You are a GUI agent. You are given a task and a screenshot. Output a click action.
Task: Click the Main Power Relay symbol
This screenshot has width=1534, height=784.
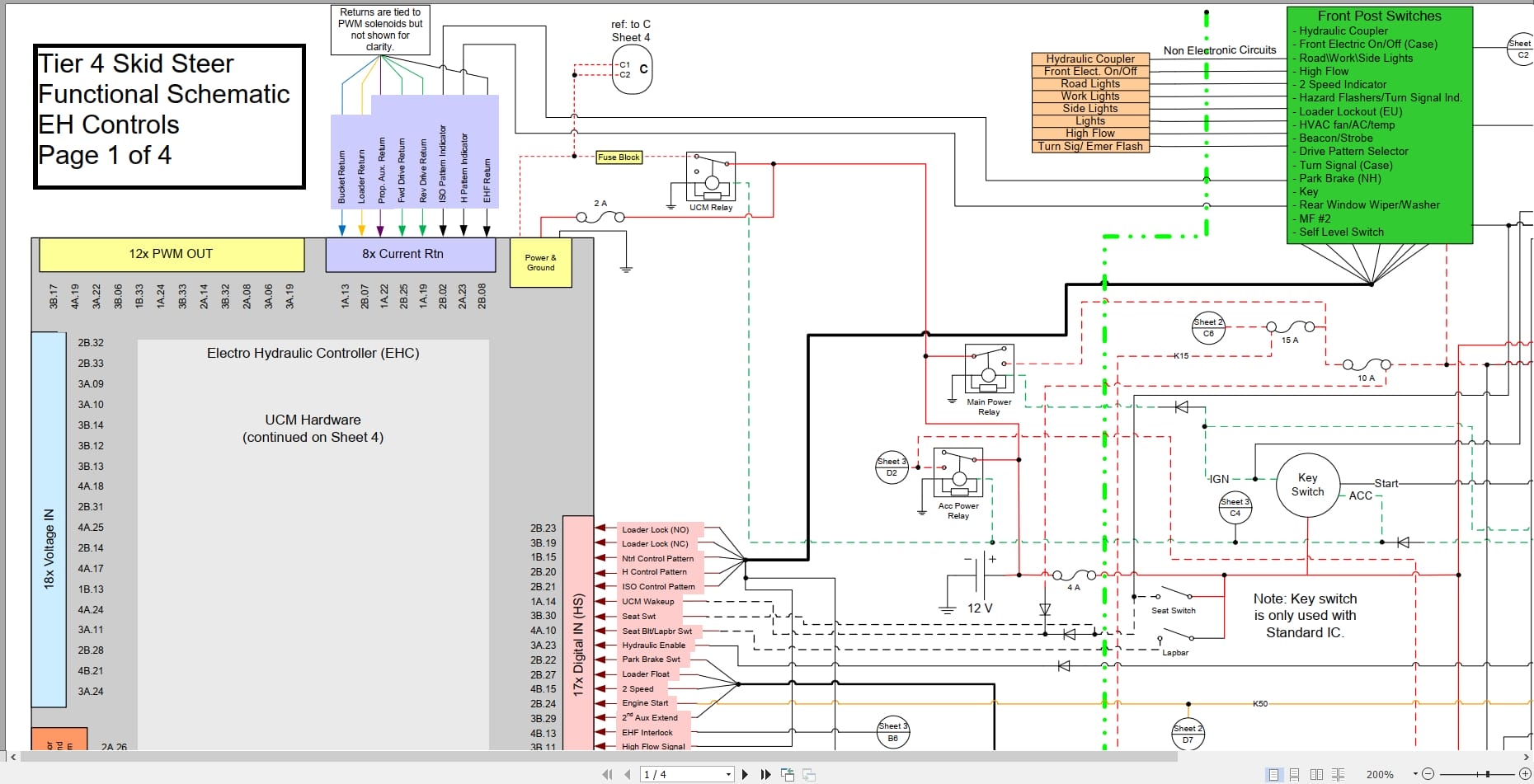pyautogui.click(x=989, y=369)
